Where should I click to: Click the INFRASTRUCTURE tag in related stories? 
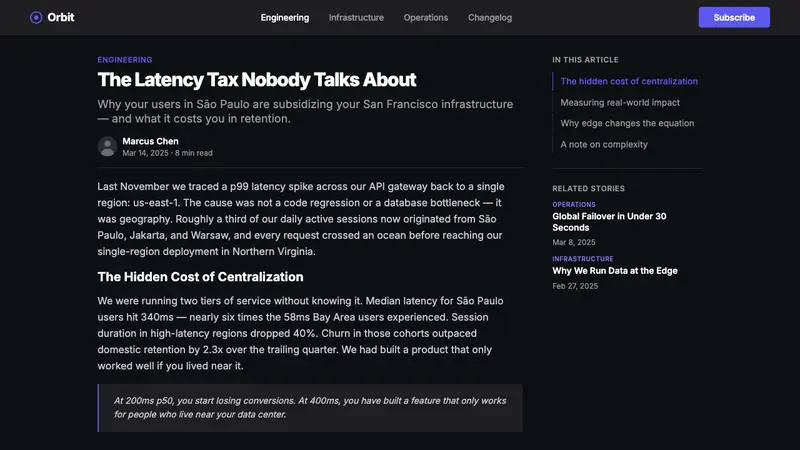point(583,259)
